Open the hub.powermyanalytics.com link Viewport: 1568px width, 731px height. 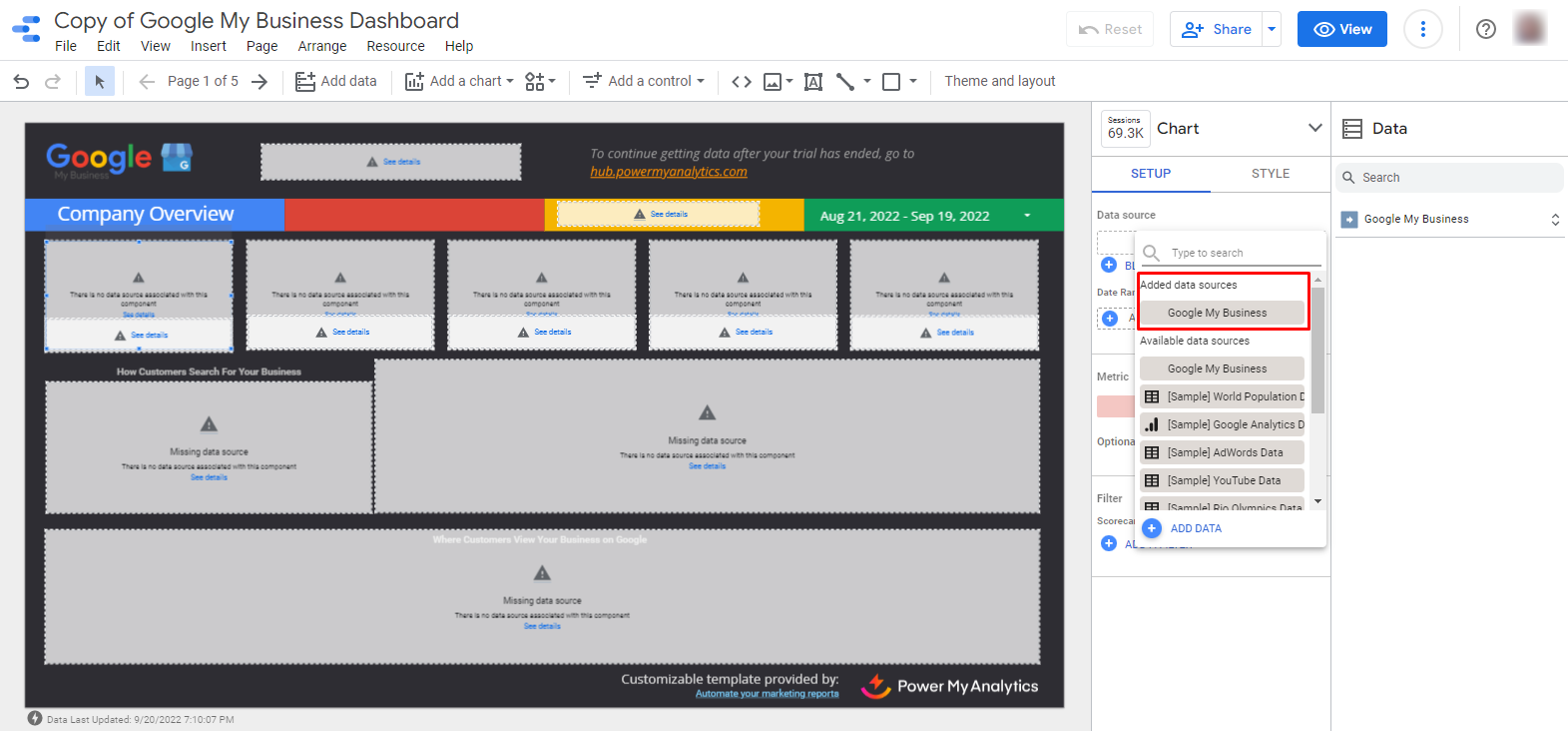pos(668,172)
